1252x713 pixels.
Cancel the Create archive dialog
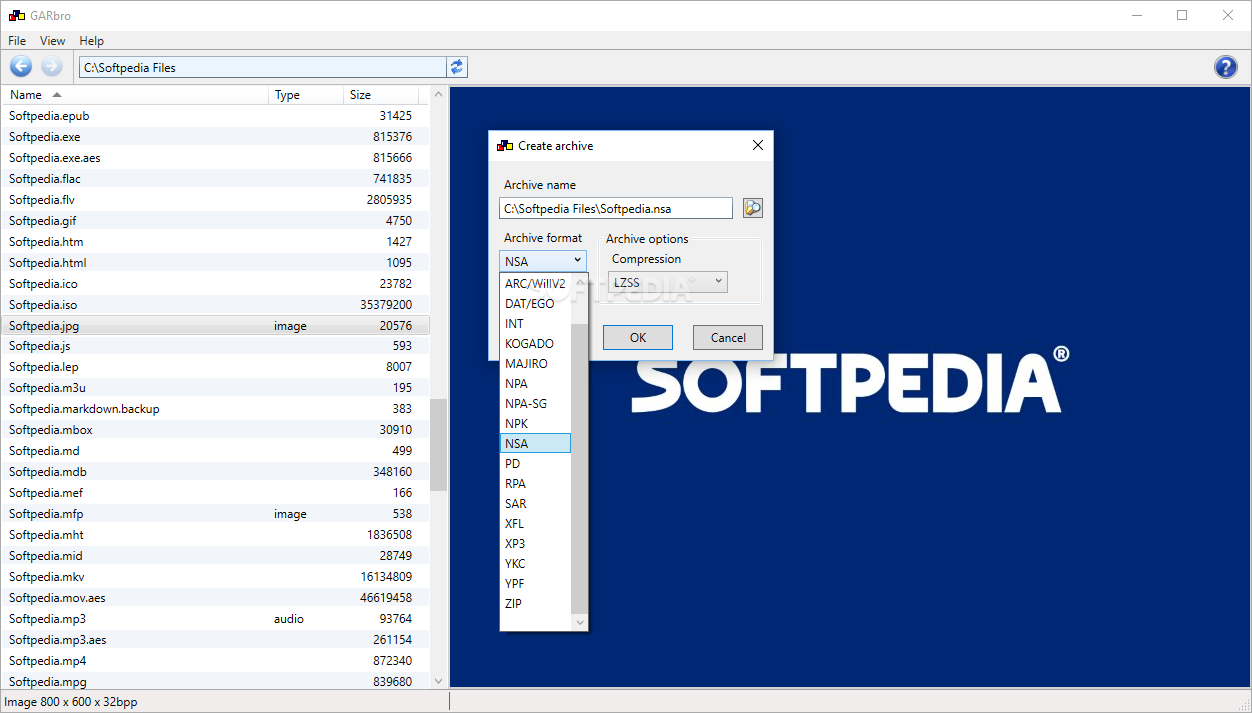(x=728, y=337)
